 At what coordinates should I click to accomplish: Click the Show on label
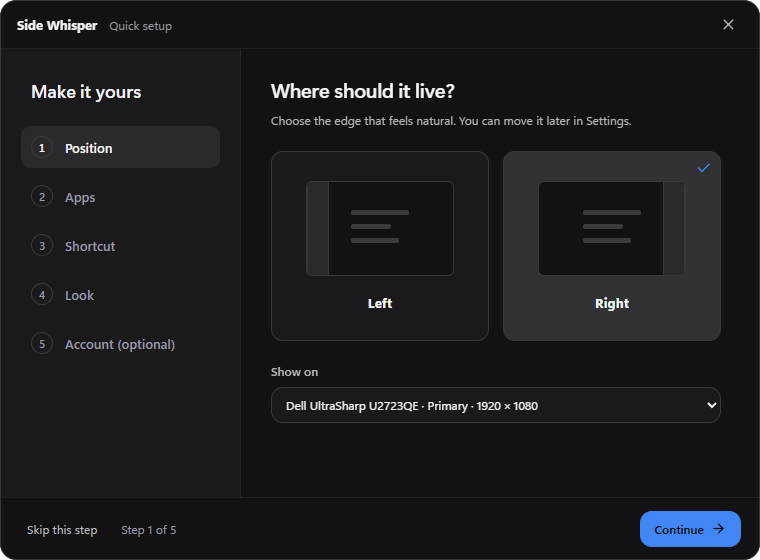click(294, 372)
